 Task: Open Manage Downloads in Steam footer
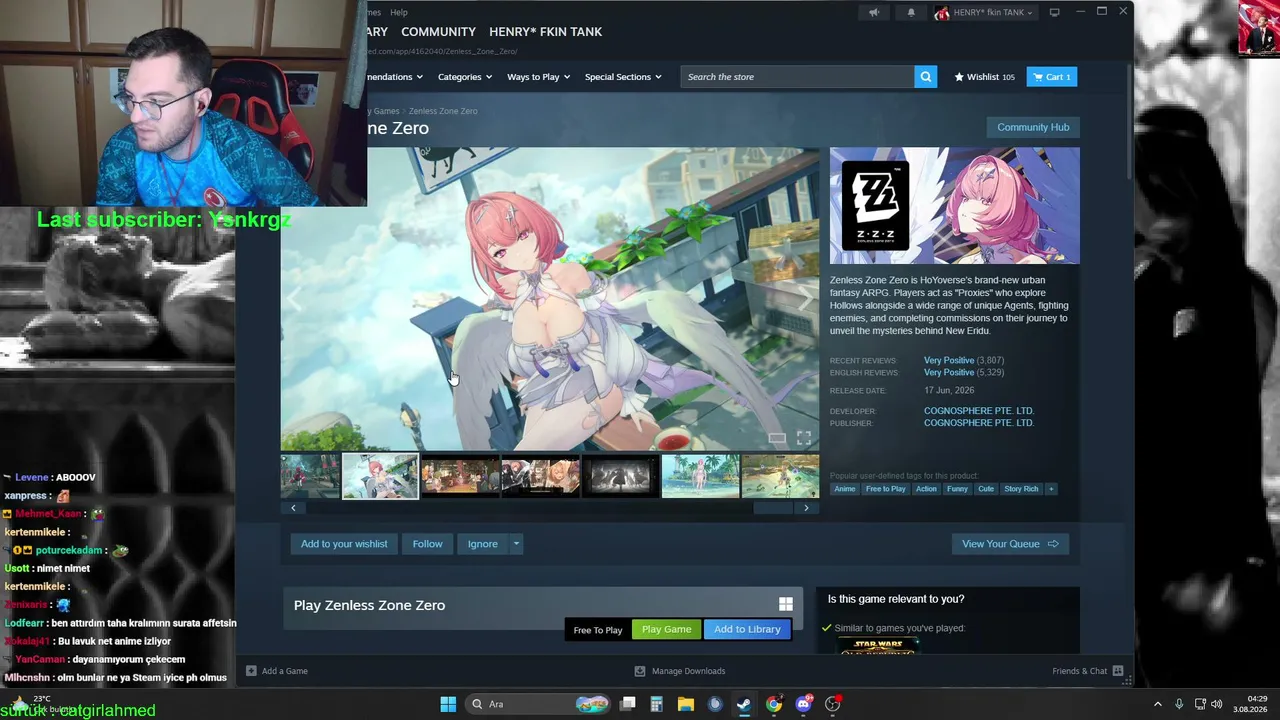[680, 671]
